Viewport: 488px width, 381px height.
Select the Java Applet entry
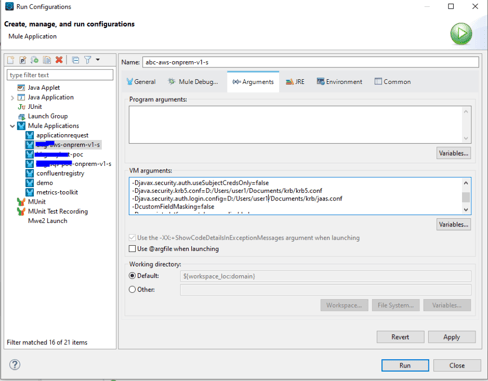pyautogui.click(x=44, y=88)
